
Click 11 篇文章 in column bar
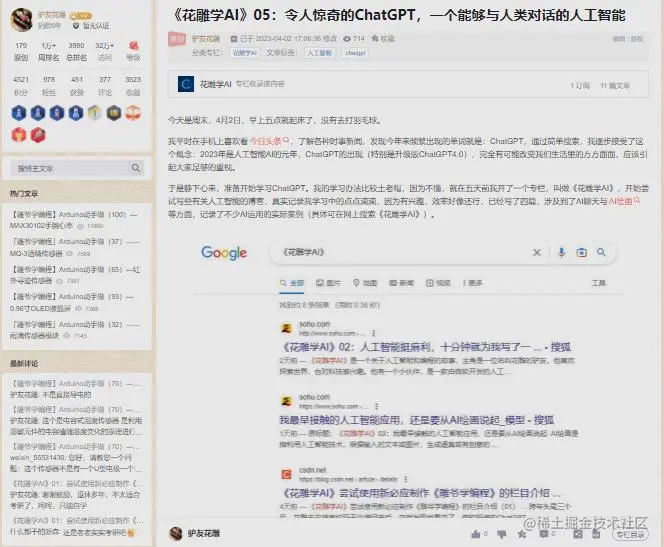coord(615,86)
